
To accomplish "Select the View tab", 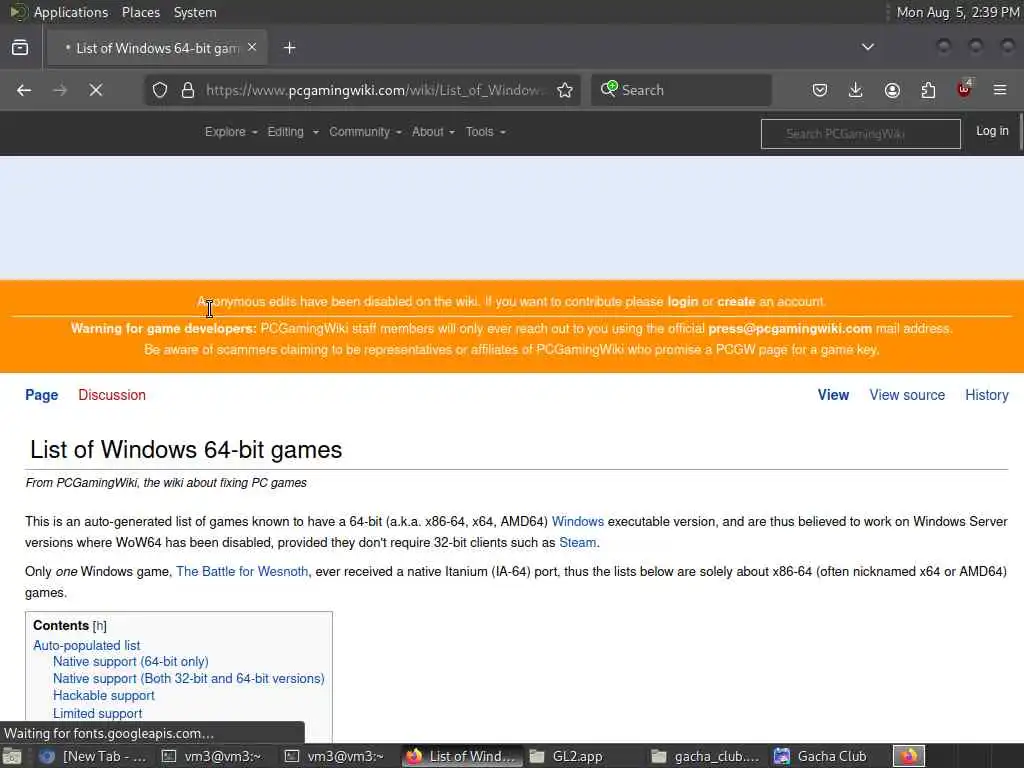I will pos(833,395).
